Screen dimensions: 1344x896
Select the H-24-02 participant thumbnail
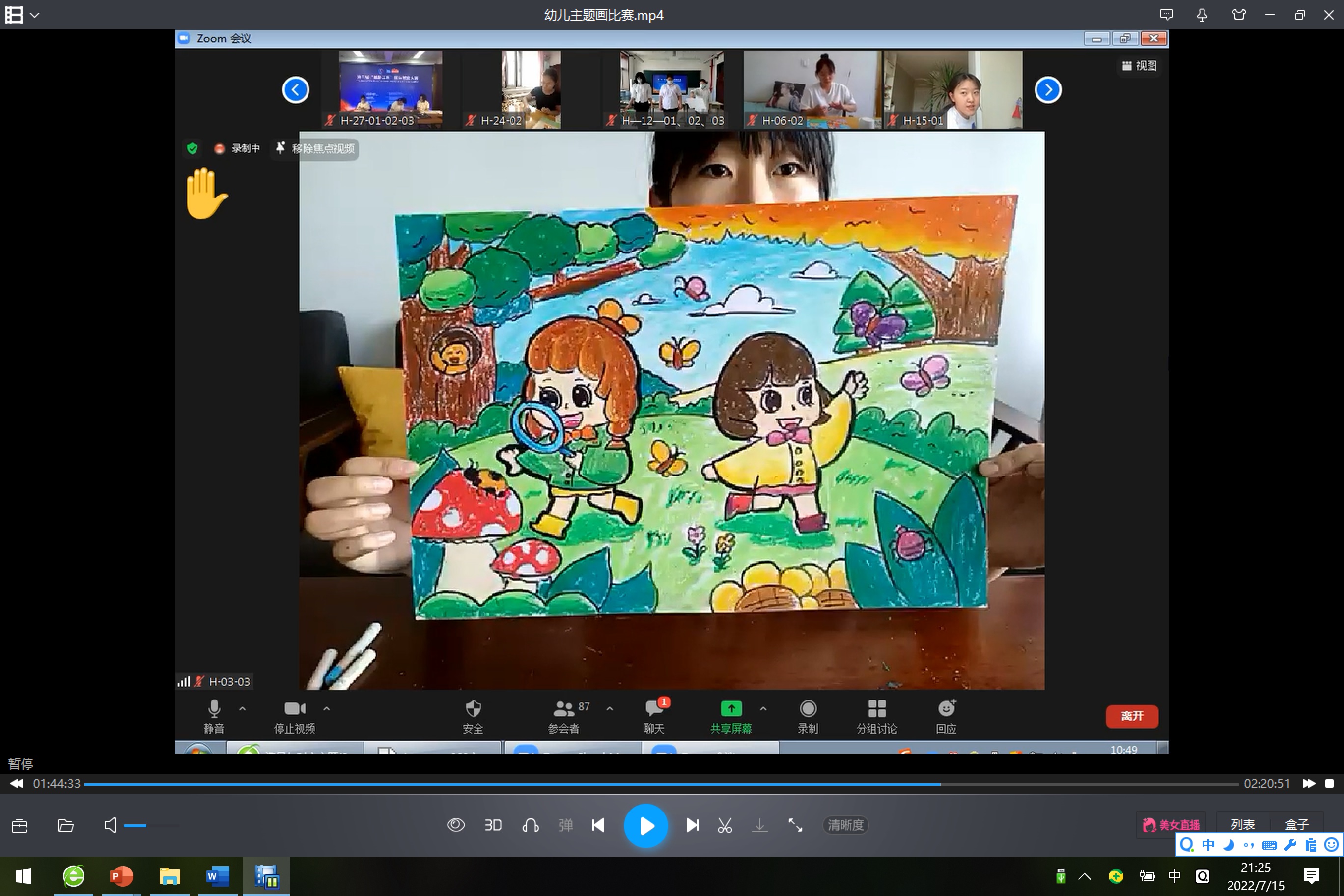[531, 89]
